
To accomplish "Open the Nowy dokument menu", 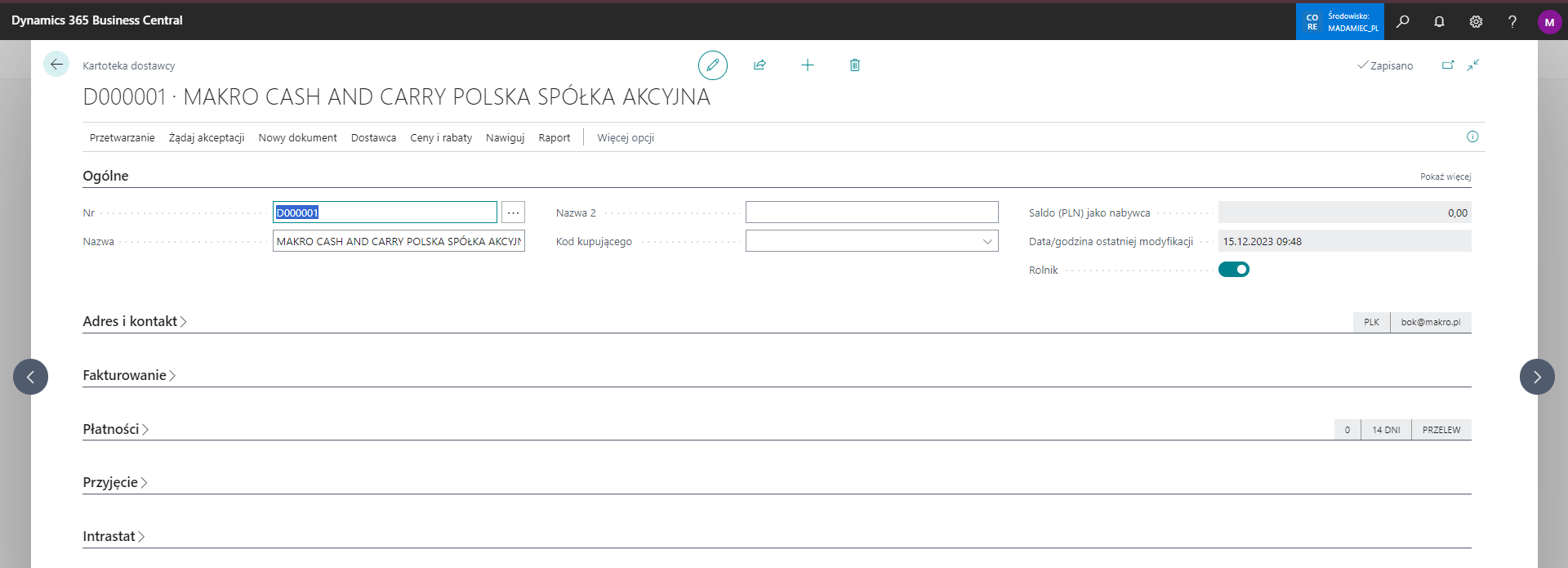I will [297, 137].
